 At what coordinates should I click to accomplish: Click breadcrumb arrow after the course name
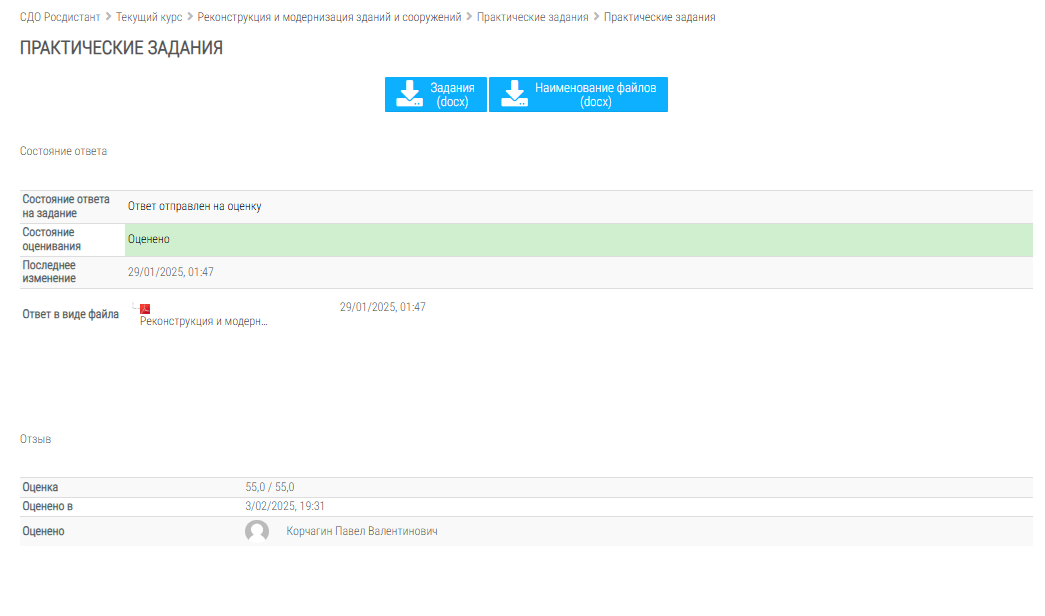469,17
